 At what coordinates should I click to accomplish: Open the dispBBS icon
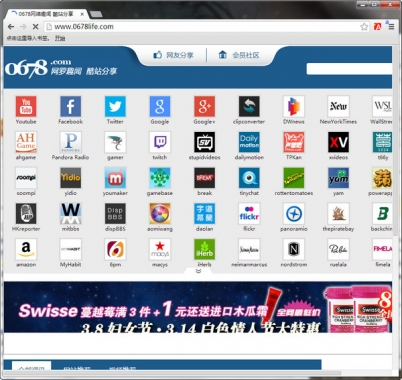(x=115, y=213)
